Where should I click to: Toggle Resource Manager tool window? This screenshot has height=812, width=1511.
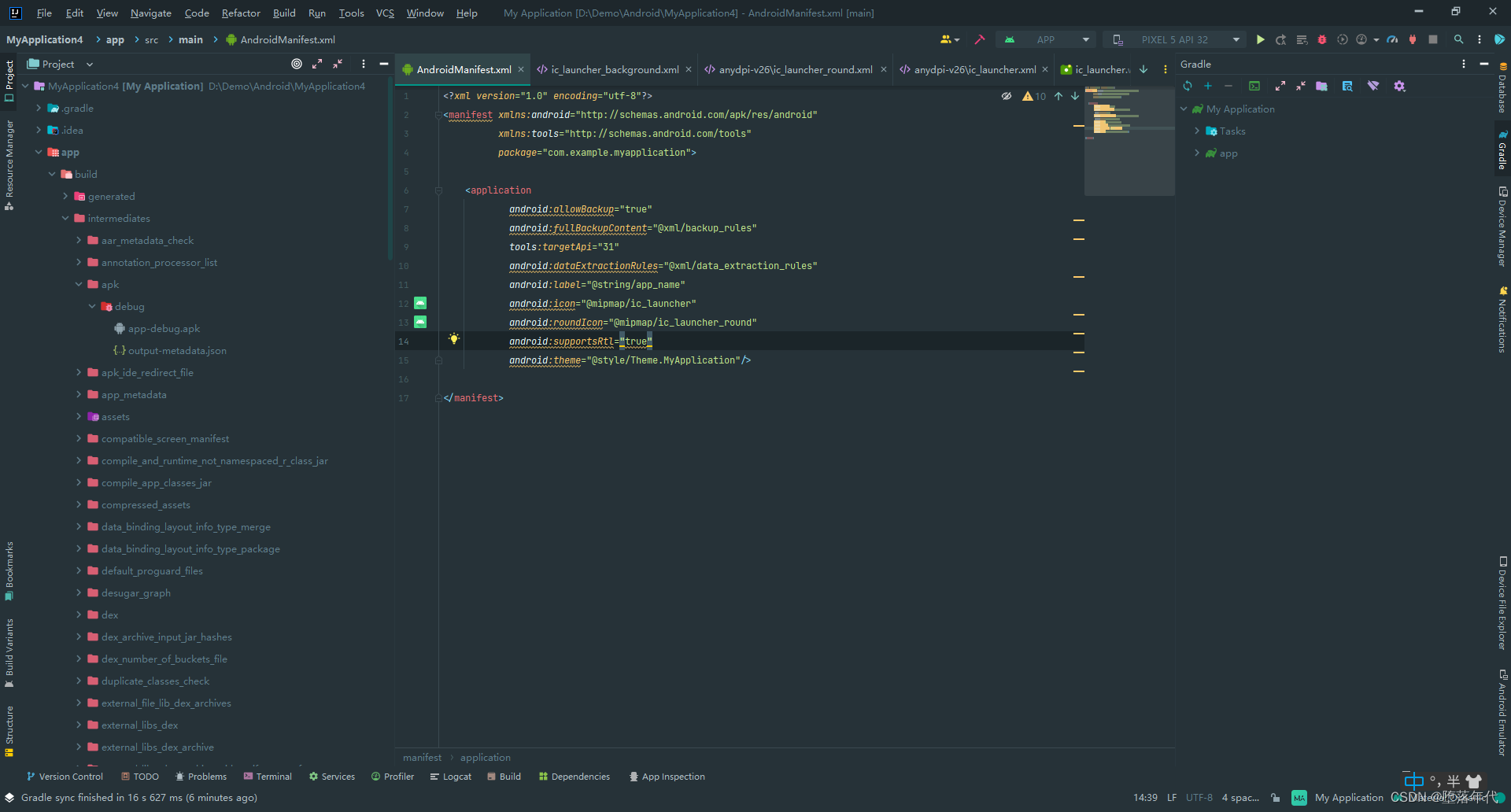pyautogui.click(x=9, y=166)
